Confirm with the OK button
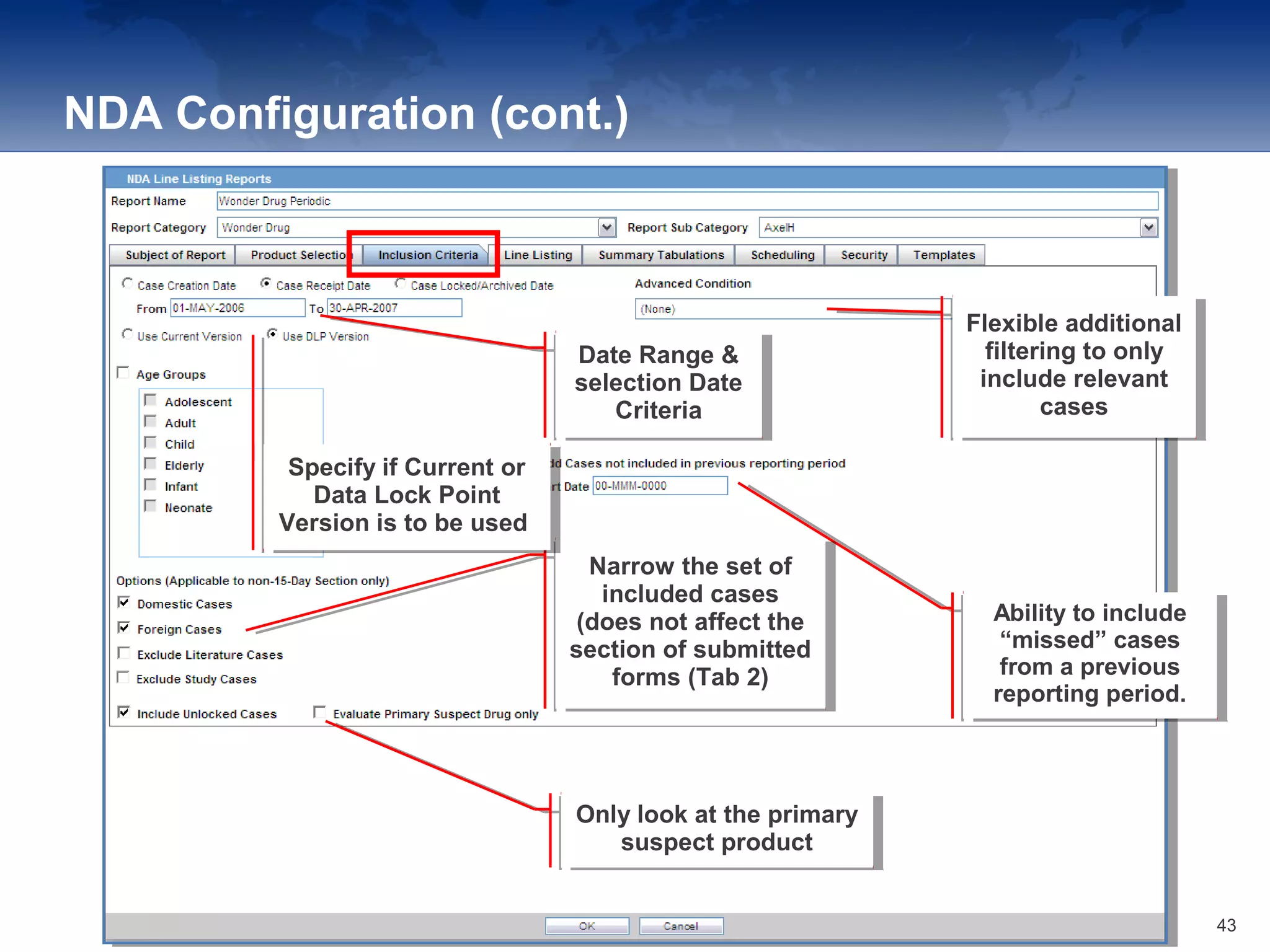 587,926
